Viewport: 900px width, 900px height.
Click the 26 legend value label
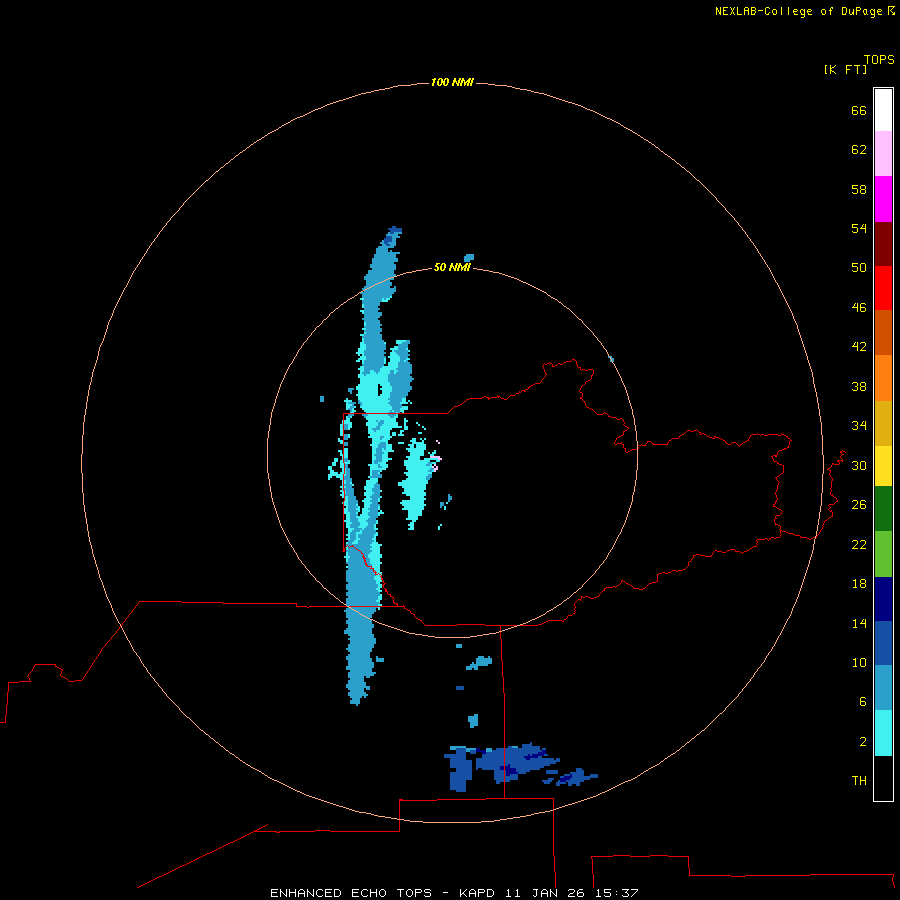pos(859,505)
